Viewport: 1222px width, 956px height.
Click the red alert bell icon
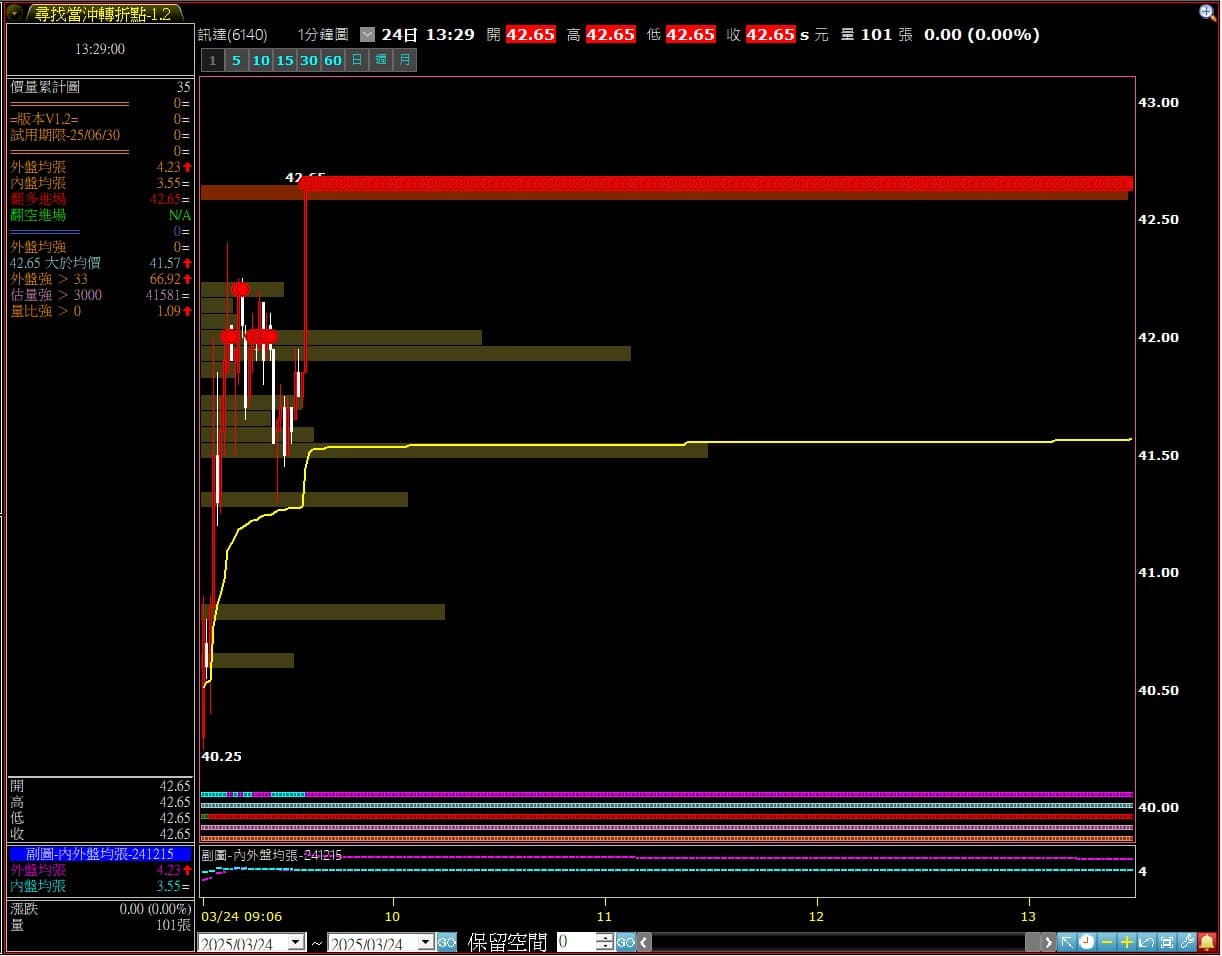pos(1207,942)
